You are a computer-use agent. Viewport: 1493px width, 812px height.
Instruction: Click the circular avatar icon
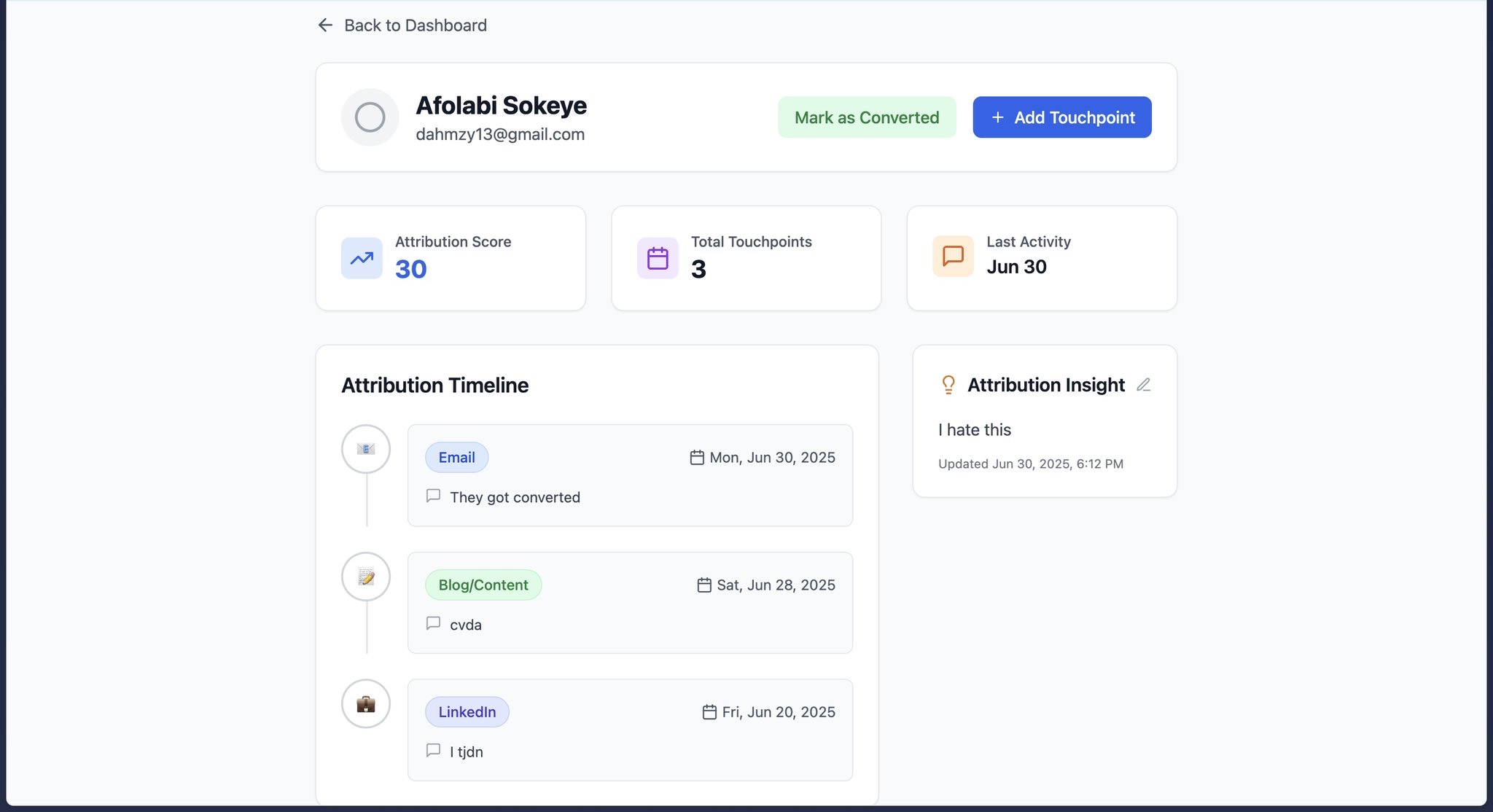370,117
